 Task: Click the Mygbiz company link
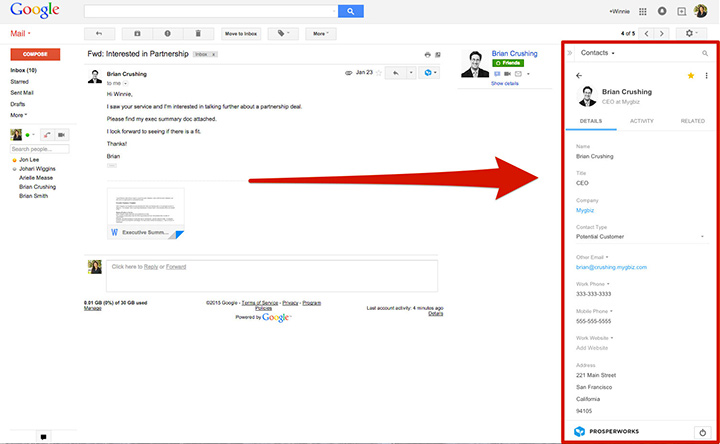pyautogui.click(x=585, y=210)
